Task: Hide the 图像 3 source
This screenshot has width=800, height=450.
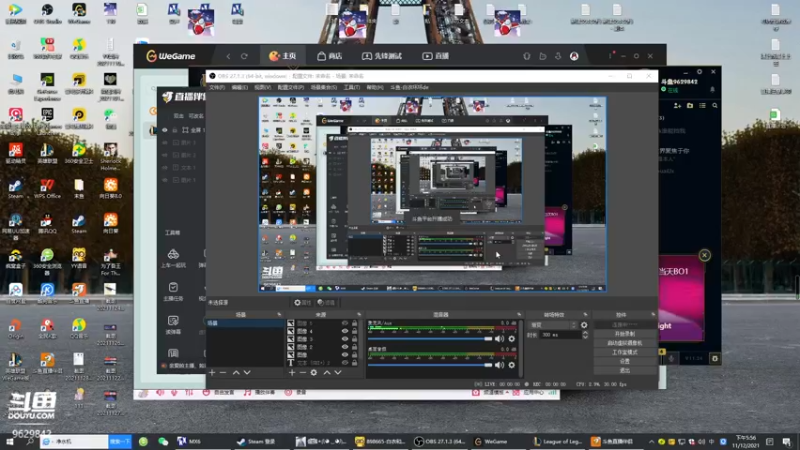Action: (x=345, y=339)
